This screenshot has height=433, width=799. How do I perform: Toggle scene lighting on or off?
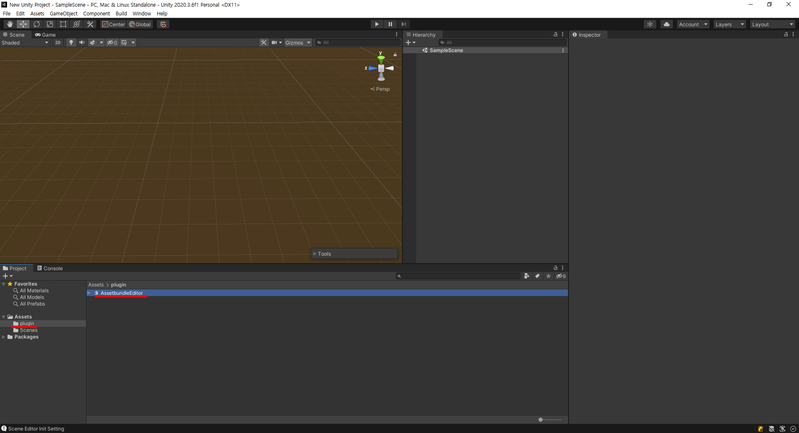pos(71,43)
